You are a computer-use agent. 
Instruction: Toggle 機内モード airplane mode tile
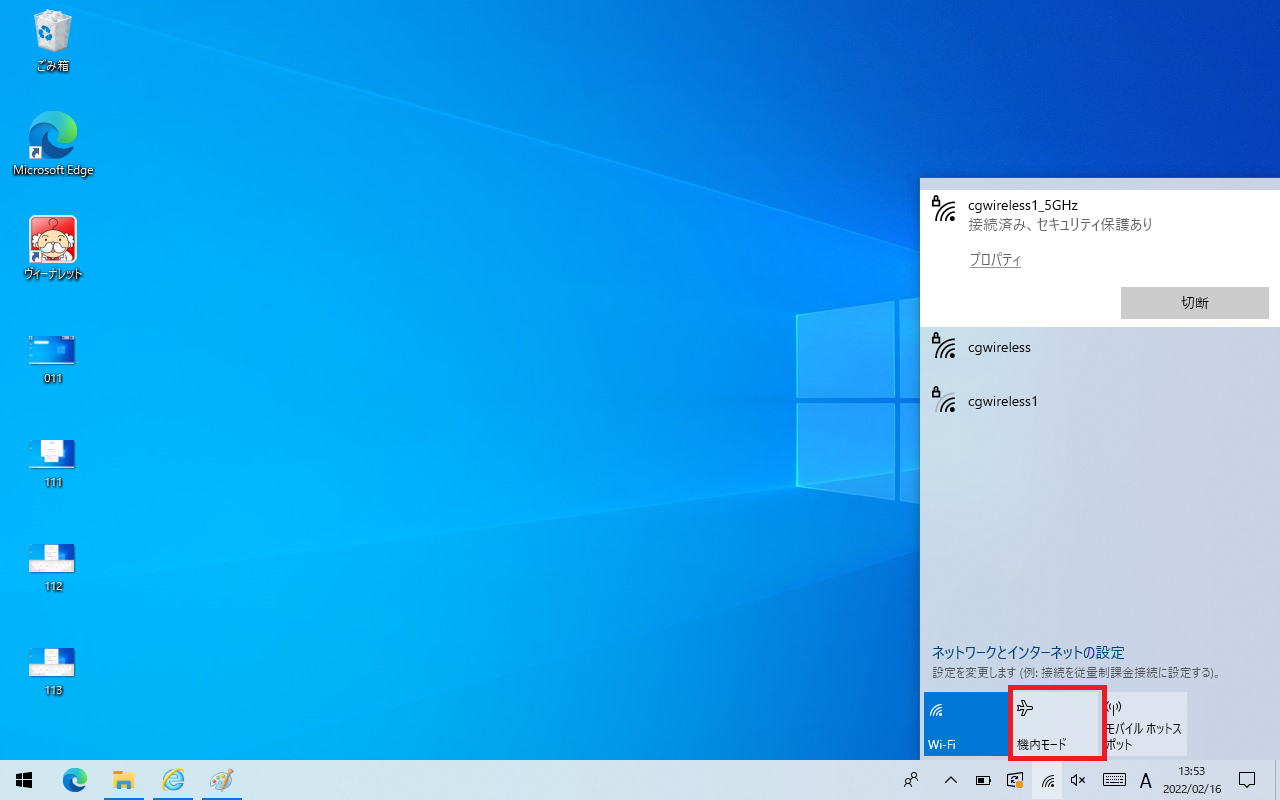pyautogui.click(x=1056, y=724)
